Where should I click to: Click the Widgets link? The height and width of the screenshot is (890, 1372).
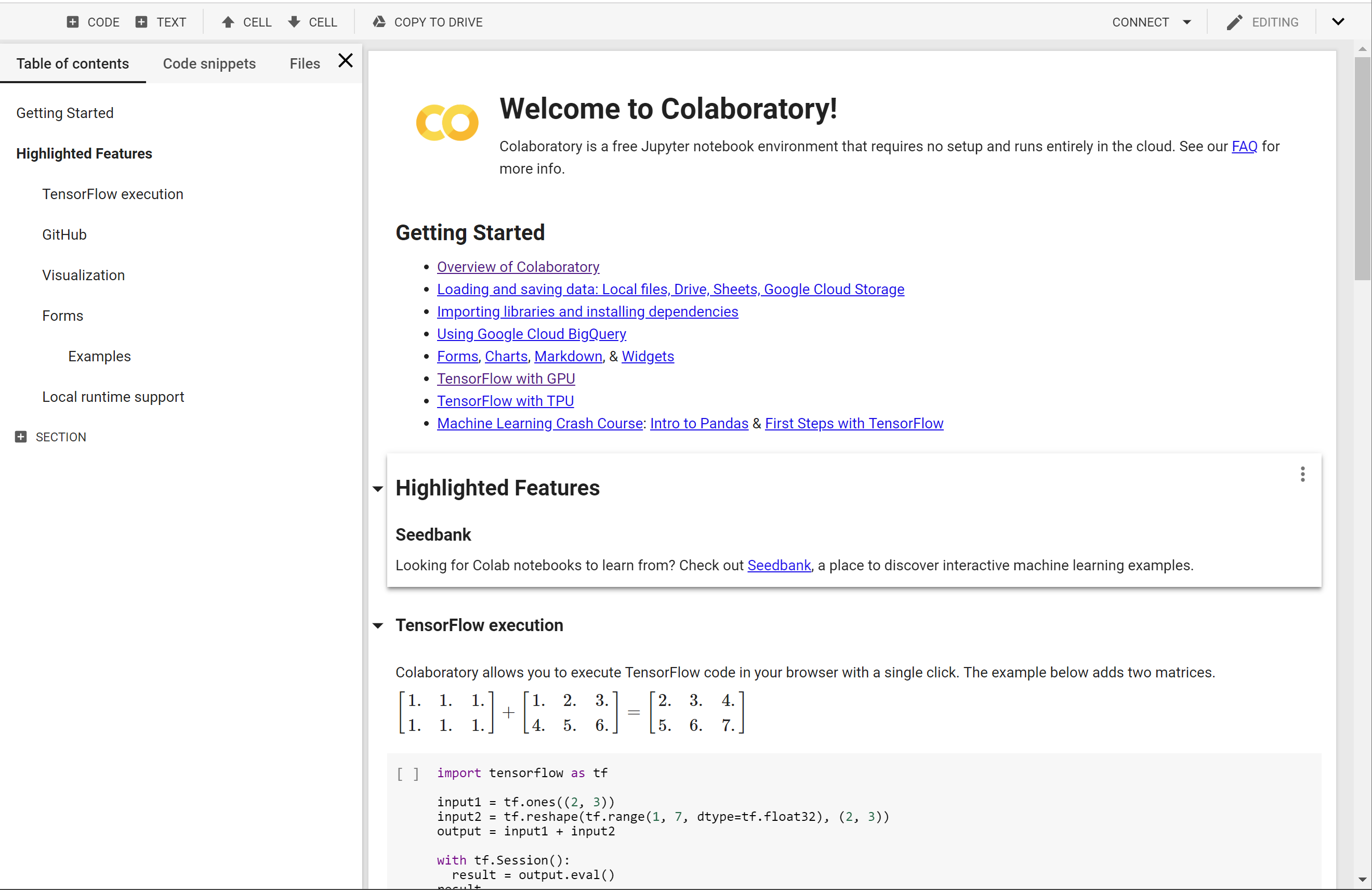tap(648, 357)
